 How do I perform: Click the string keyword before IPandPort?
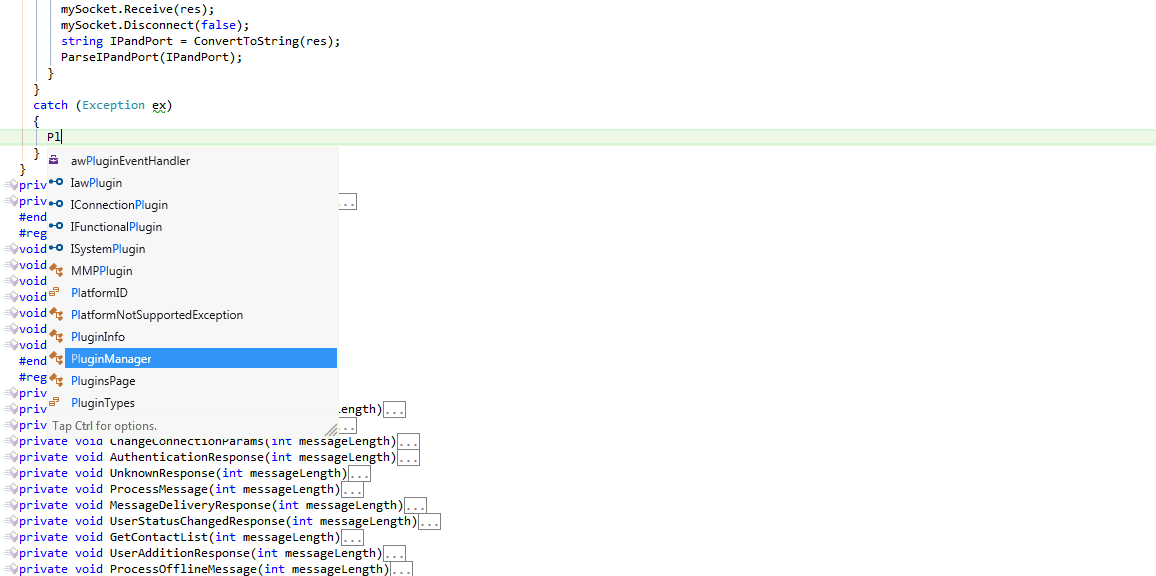click(82, 41)
